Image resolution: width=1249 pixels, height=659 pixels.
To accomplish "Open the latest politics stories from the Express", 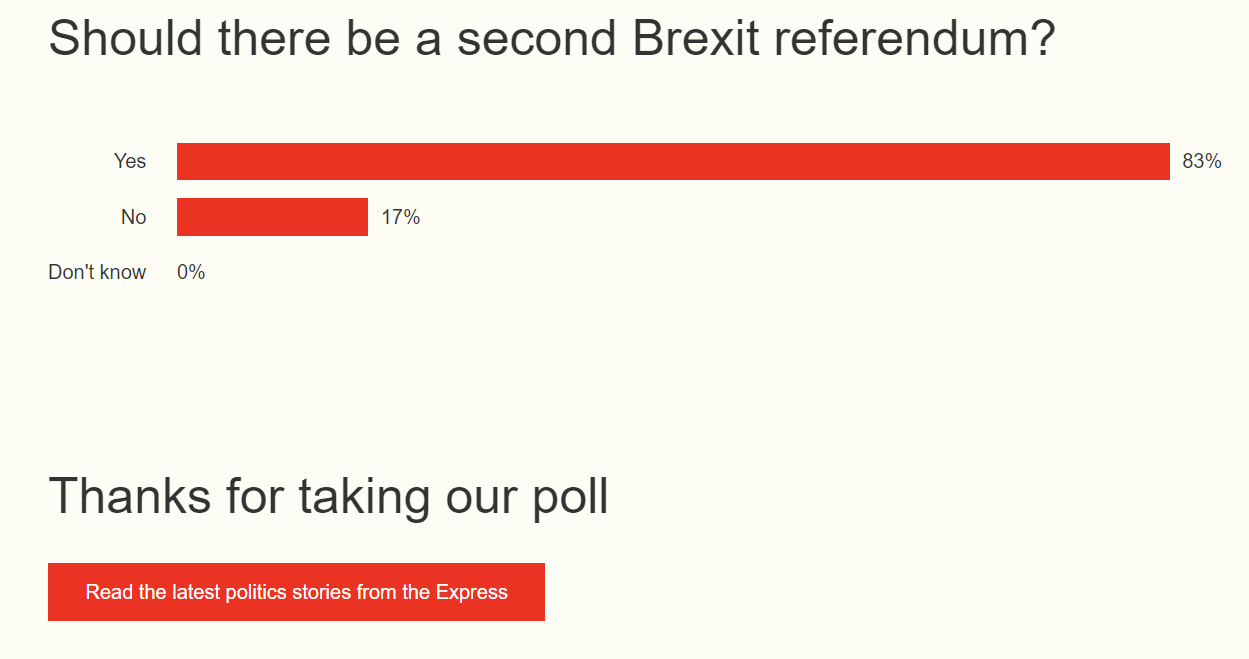I will click(x=296, y=592).
